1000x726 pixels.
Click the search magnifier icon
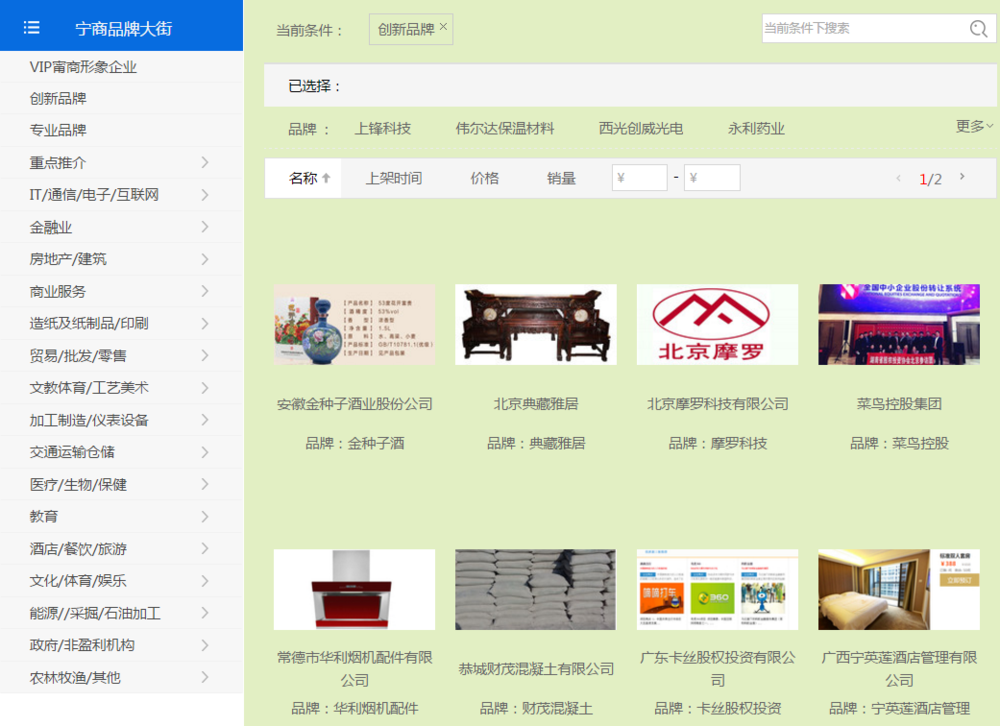tap(978, 29)
